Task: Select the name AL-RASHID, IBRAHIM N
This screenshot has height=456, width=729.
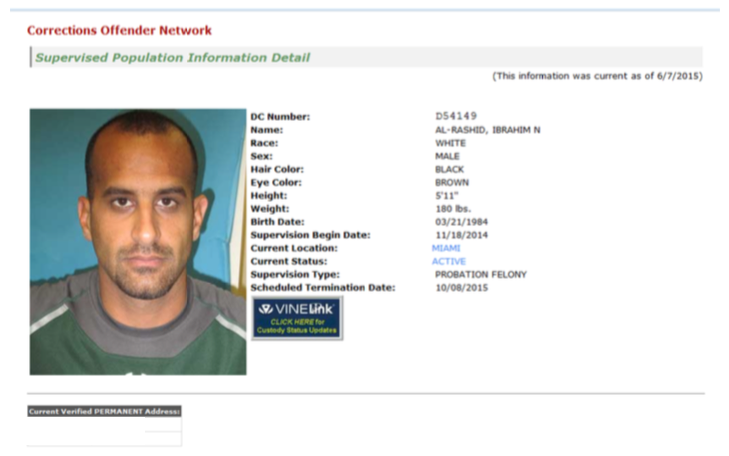Action: click(488, 130)
